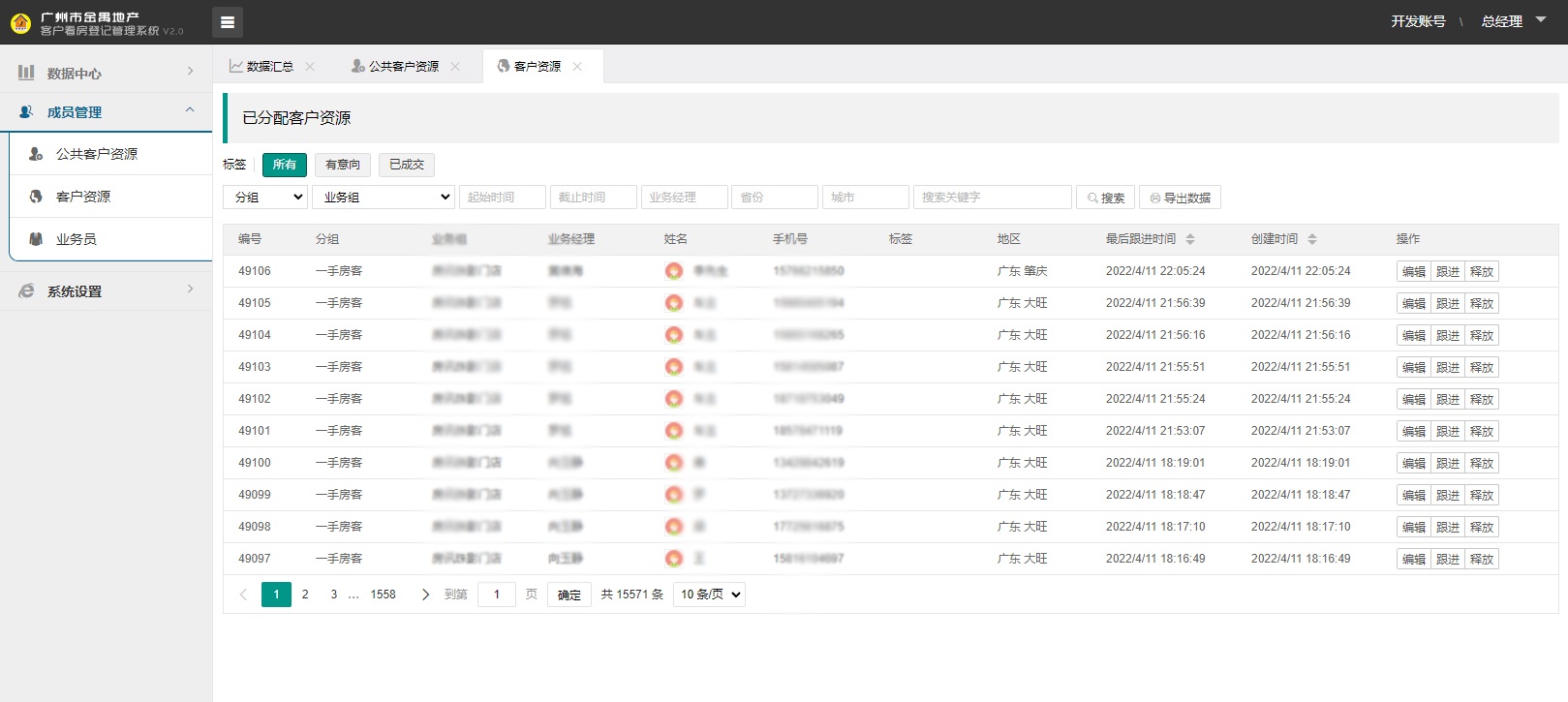The height and width of the screenshot is (702, 1568).
Task: Open 业务员 in the sidebar
Action: tap(110, 239)
